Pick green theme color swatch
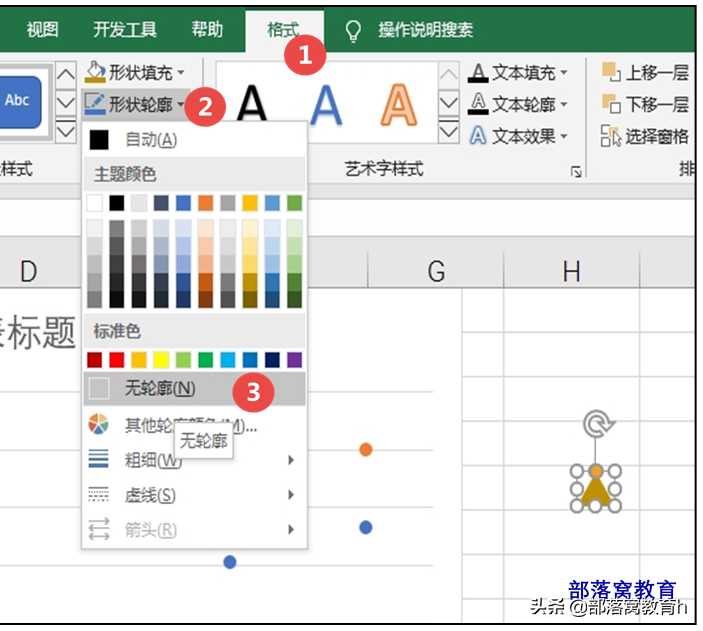This screenshot has height=631, width=703. point(295,203)
